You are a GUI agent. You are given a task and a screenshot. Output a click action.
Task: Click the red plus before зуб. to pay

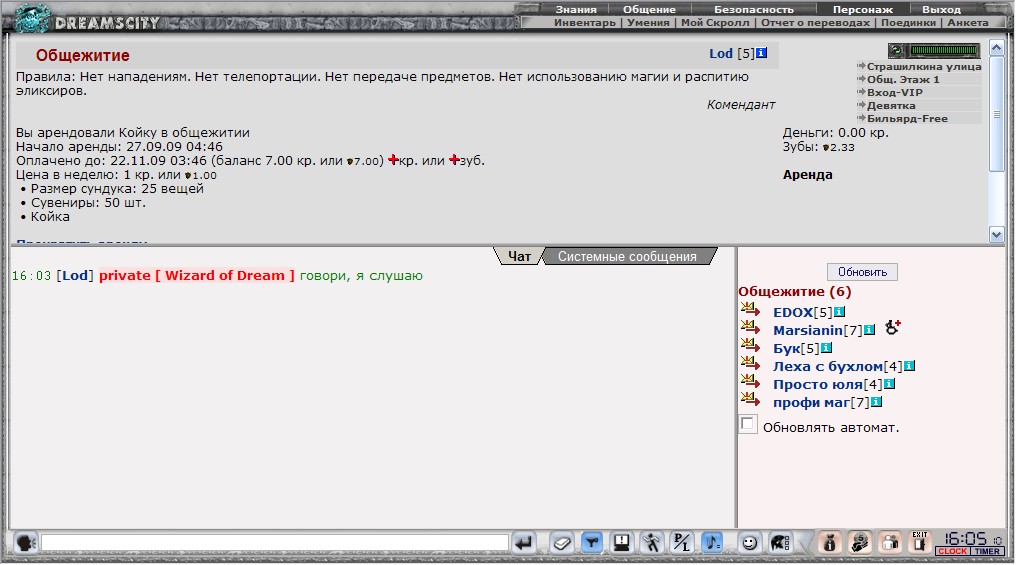(454, 159)
